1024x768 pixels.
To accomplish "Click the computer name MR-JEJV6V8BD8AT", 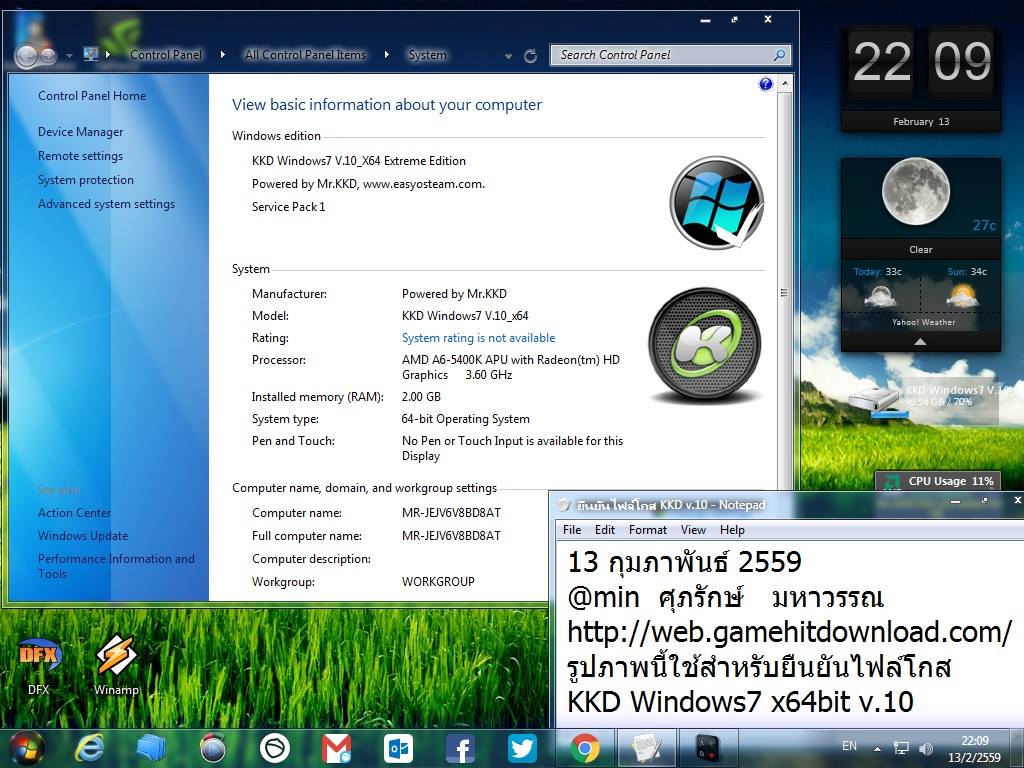I will (451, 513).
